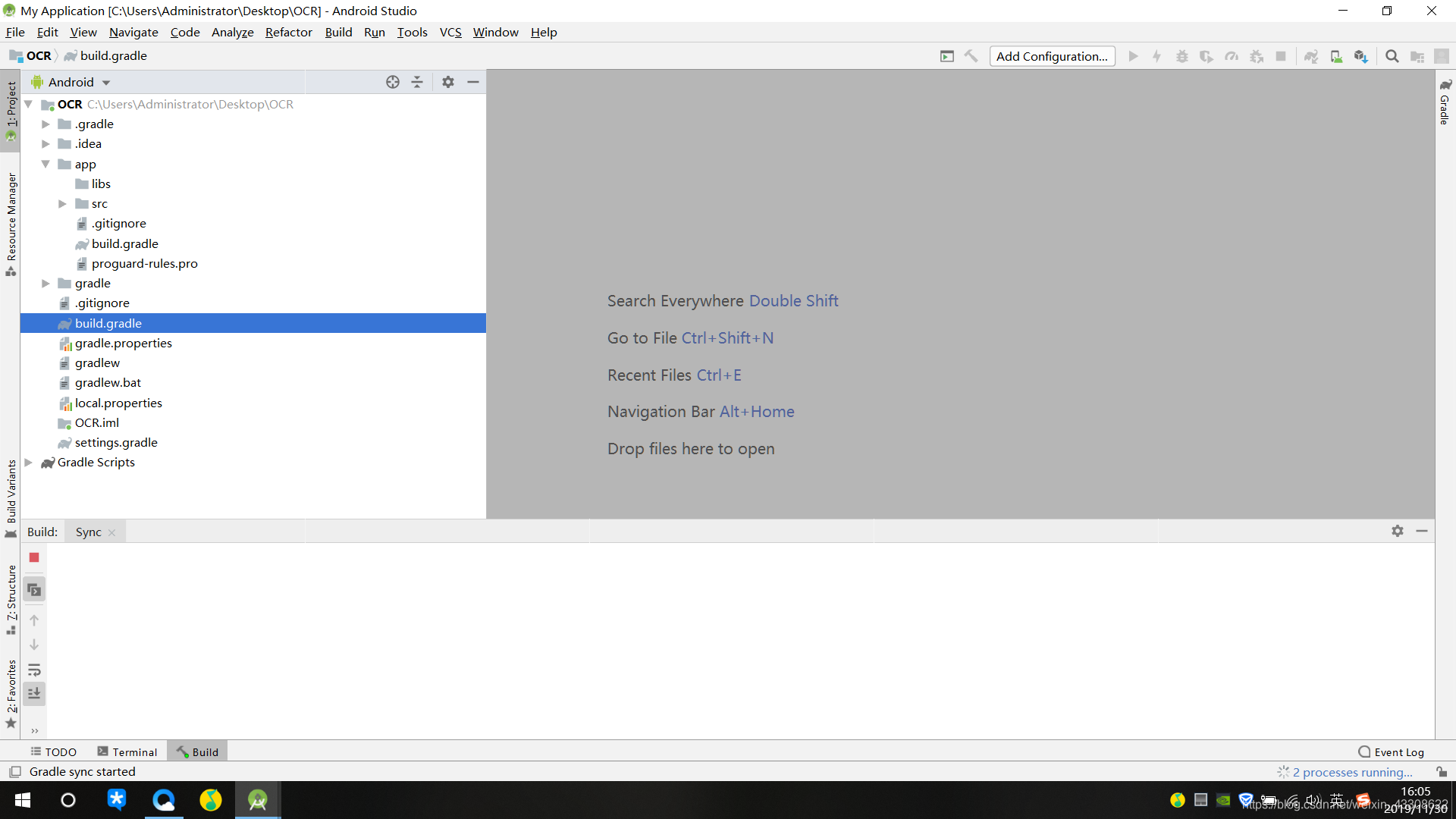The width and height of the screenshot is (1456, 819).
Task: Toggle the 2: Favorites side tab
Action: click(x=11, y=694)
